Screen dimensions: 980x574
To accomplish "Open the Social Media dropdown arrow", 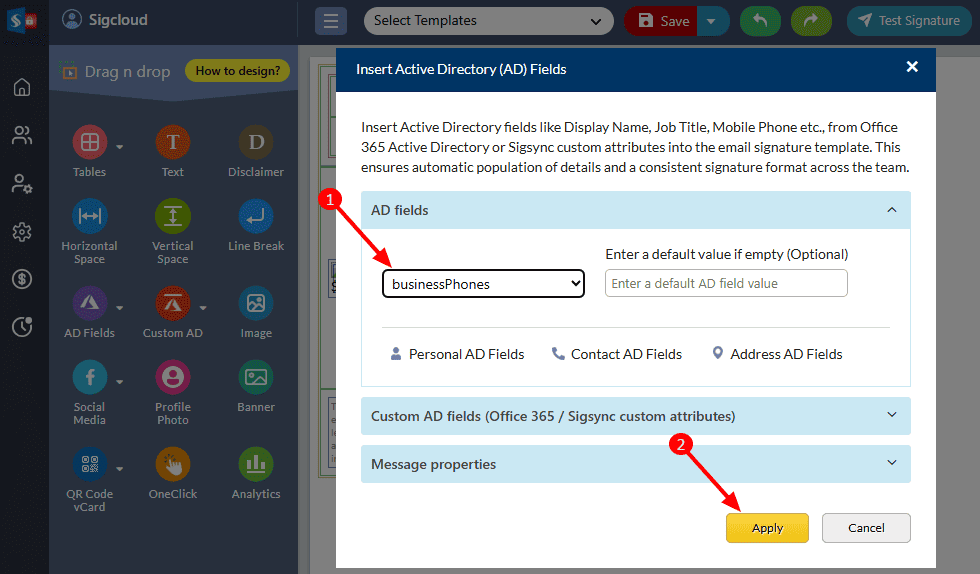I will tap(119, 381).
